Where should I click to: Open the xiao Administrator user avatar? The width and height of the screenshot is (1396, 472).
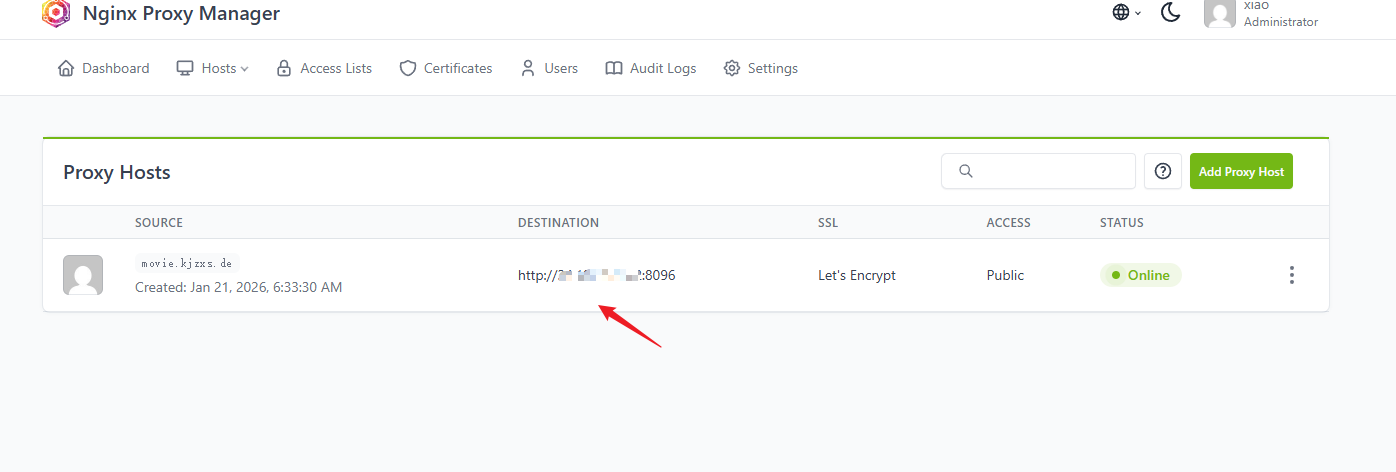coord(1219,13)
